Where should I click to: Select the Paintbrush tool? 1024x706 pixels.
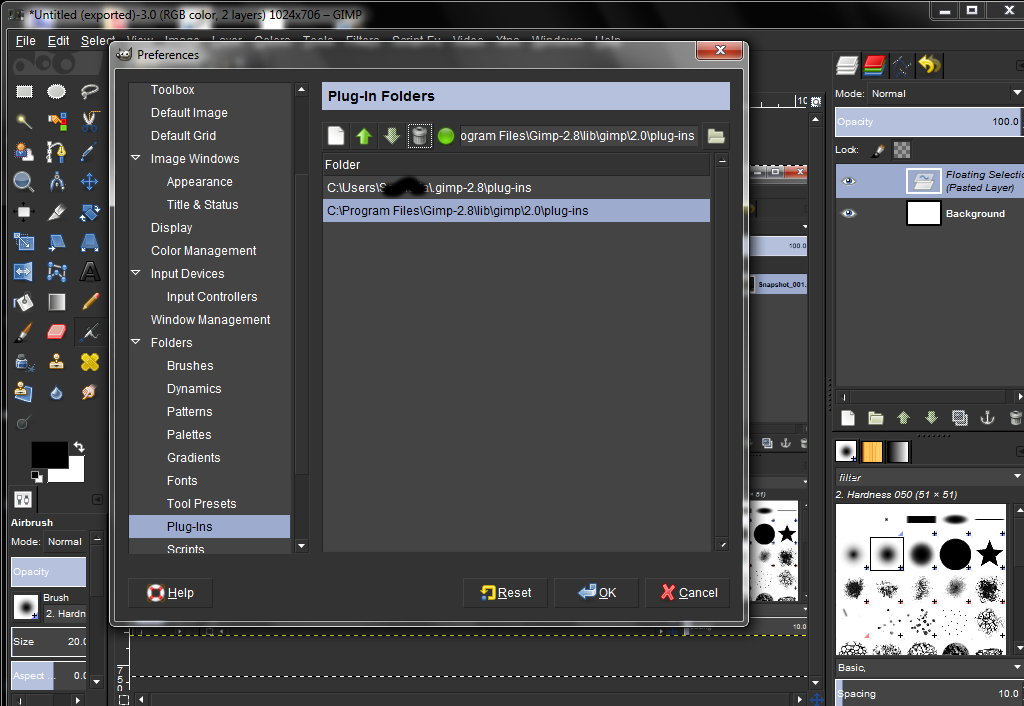click(x=24, y=332)
